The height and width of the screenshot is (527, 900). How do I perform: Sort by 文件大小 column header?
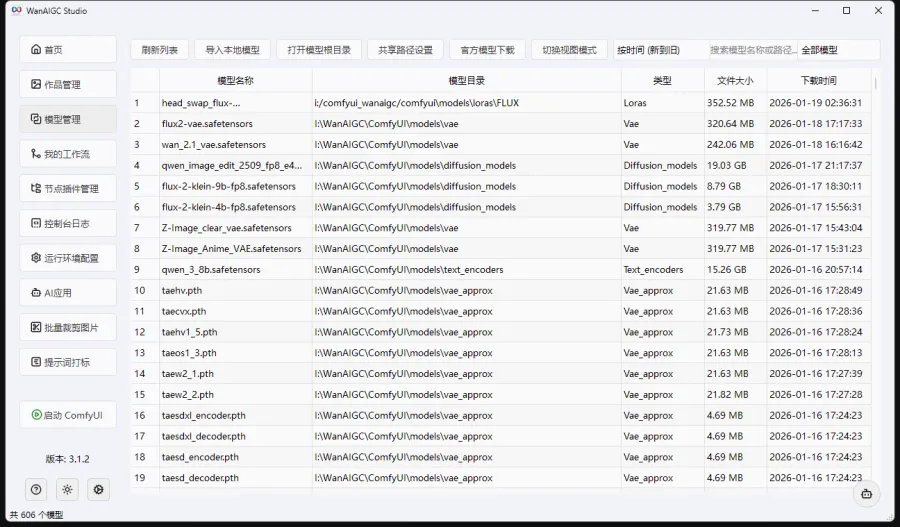click(x=735, y=80)
